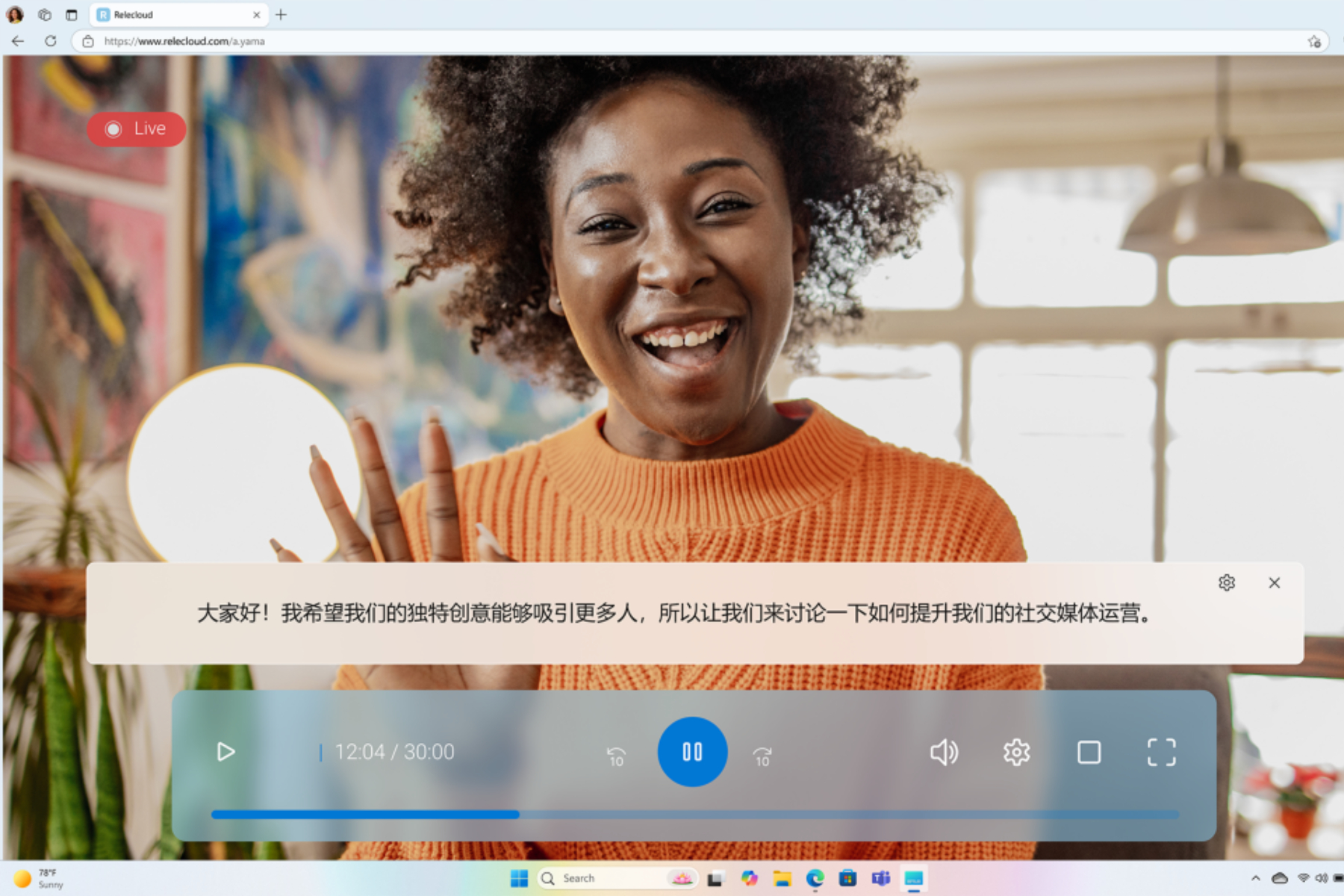
Task: Open File Explorer from the taskbar
Action: pos(781,877)
